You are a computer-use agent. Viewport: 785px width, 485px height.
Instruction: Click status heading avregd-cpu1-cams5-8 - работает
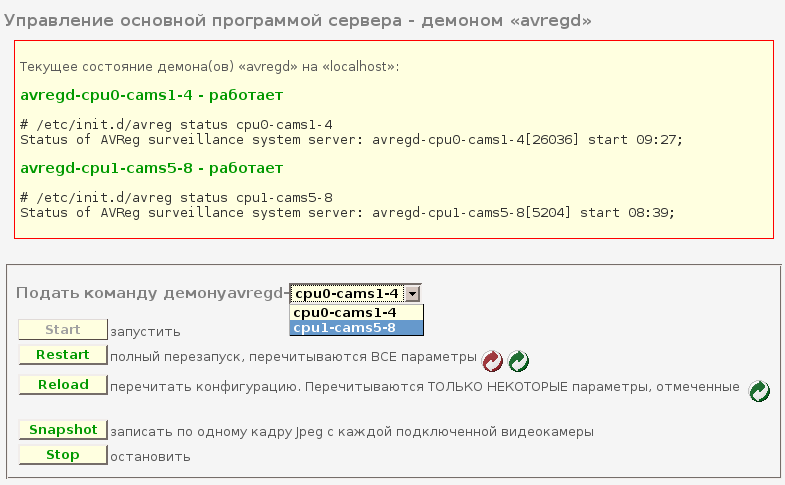[152, 168]
